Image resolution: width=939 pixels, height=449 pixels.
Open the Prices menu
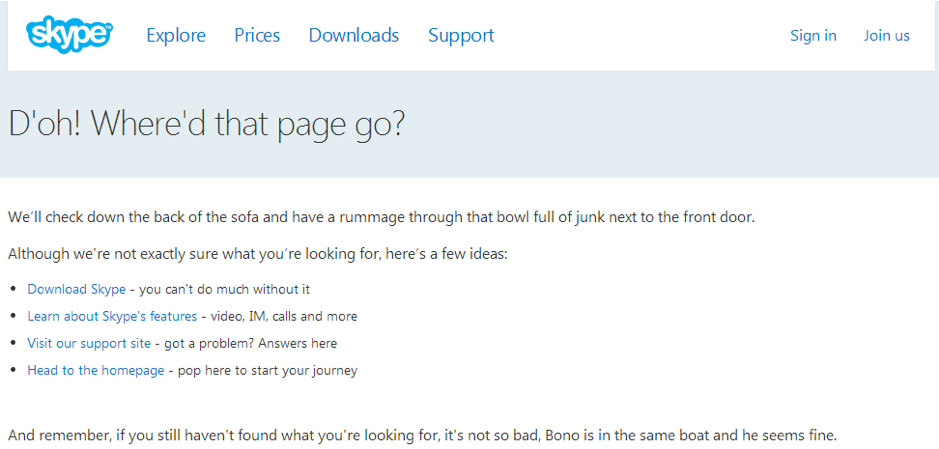257,35
